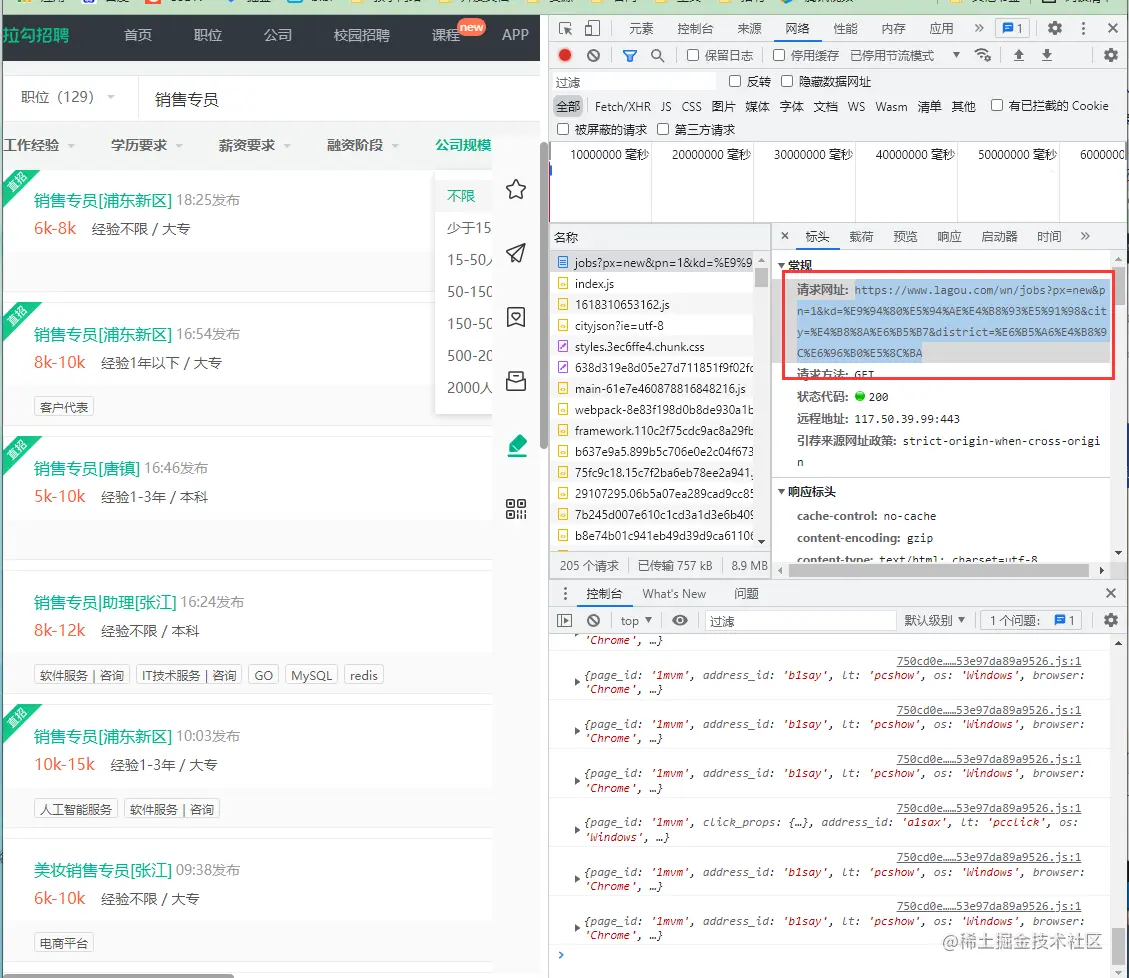Collapse the 常规 headers section
Screen dimensions: 1129x978
781,266
